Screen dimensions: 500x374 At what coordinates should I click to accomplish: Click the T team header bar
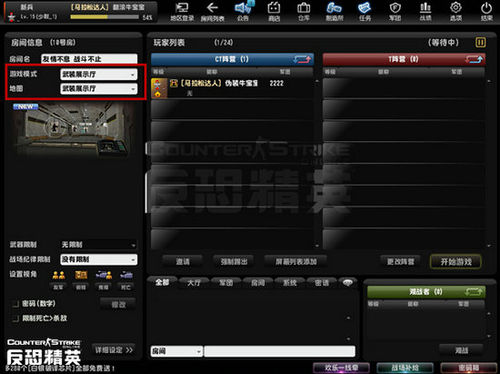click(404, 59)
